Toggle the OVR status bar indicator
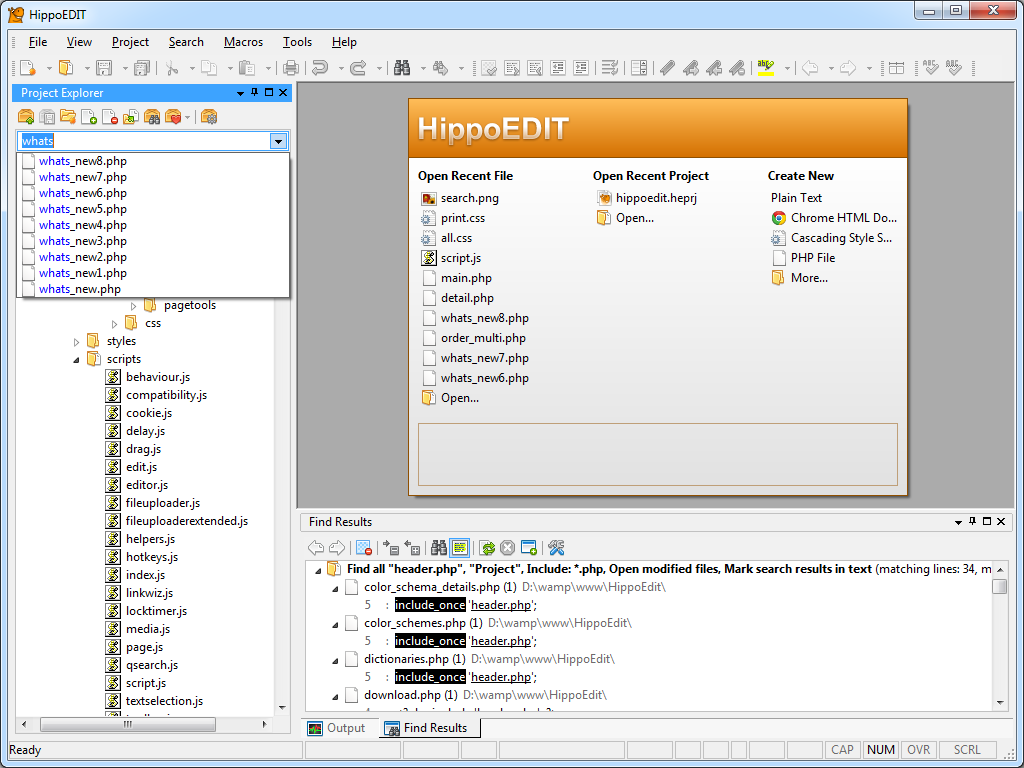Image resolution: width=1024 pixels, height=768 pixels. pyautogui.click(x=919, y=750)
